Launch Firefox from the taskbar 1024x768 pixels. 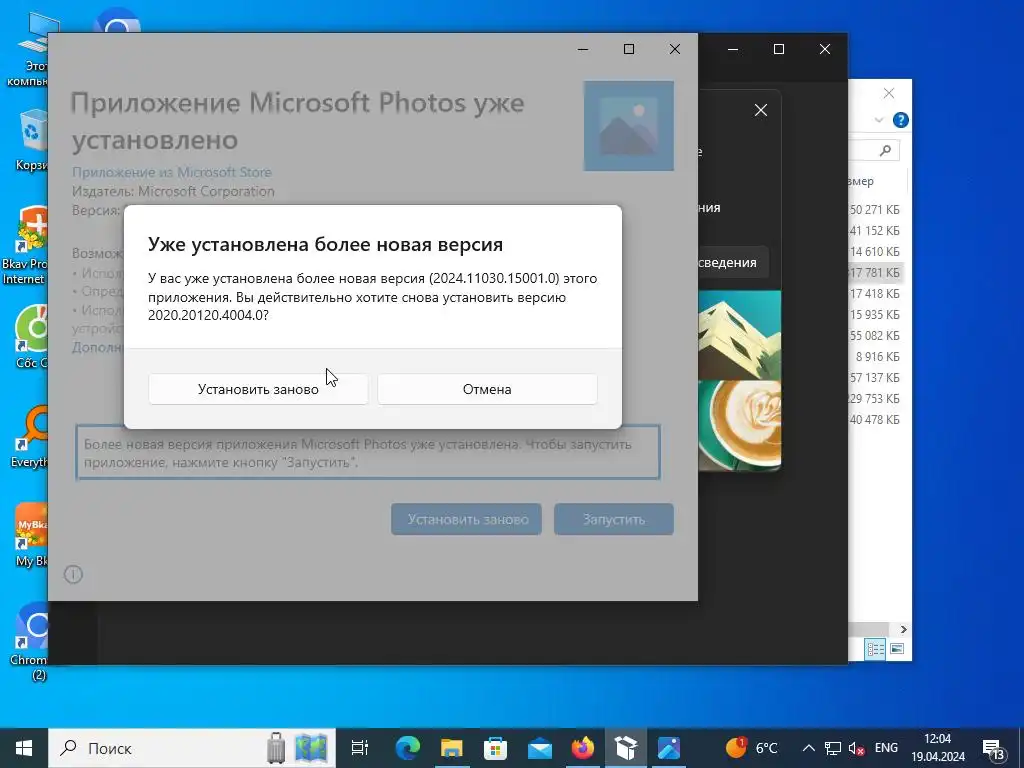point(583,748)
